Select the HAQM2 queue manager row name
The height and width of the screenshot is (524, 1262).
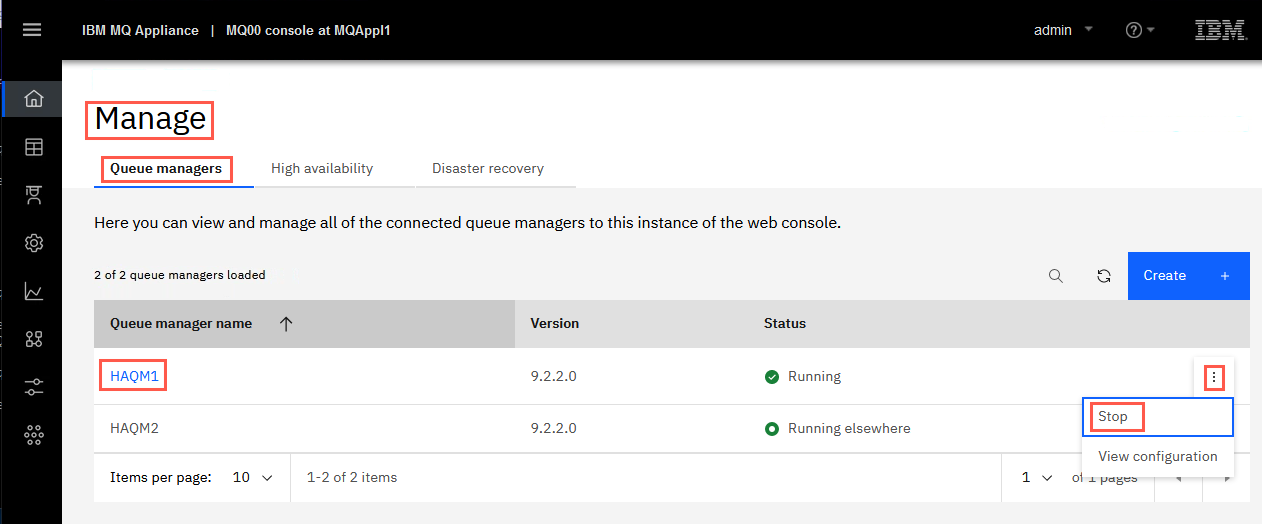pyautogui.click(x=134, y=428)
